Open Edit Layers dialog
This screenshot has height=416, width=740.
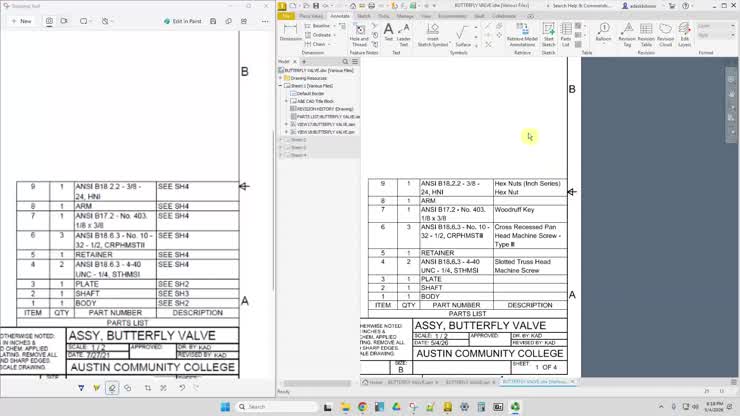click(x=684, y=35)
